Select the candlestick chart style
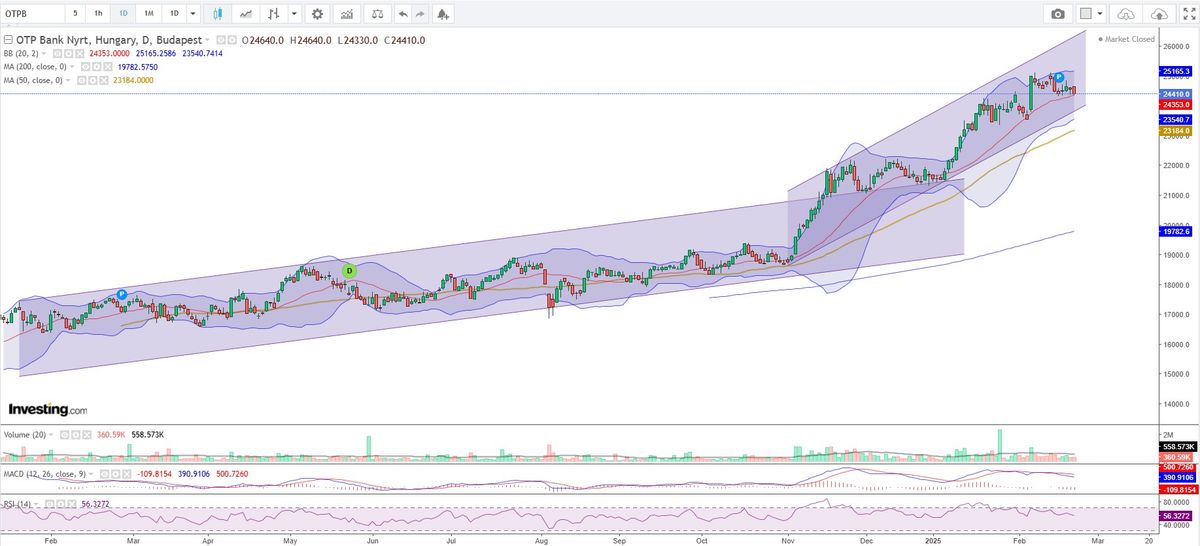The width and height of the screenshot is (1200, 546). (217, 14)
